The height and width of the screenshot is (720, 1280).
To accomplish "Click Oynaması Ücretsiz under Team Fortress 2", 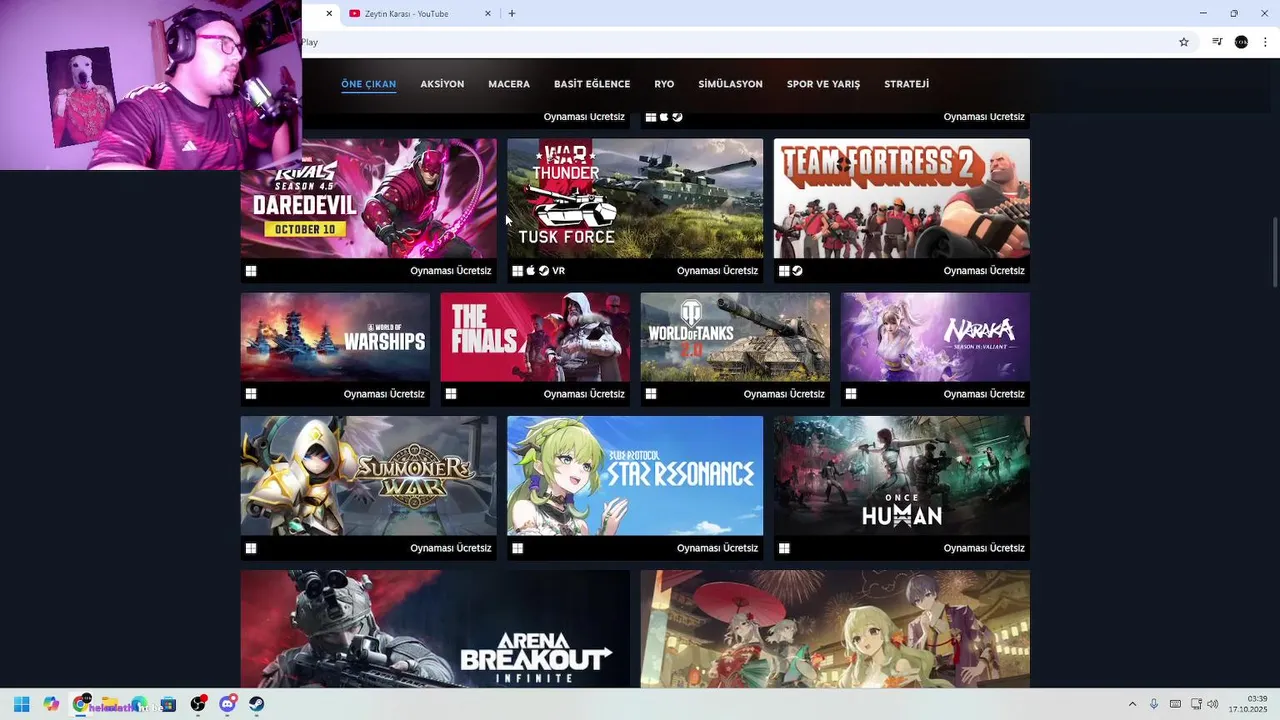I will (x=984, y=271).
